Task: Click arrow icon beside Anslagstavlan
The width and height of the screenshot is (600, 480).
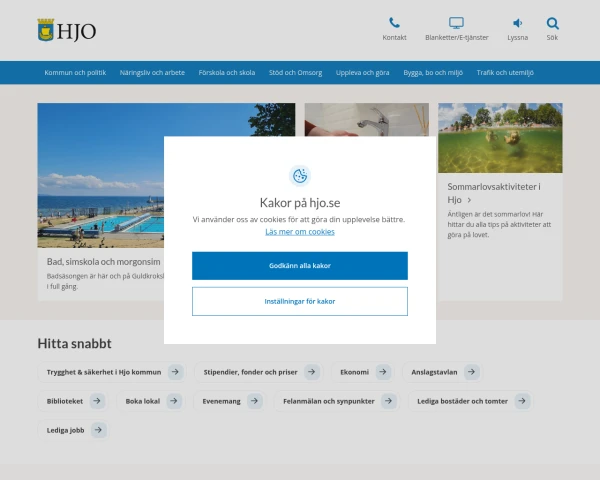Action: pyautogui.click(x=471, y=372)
